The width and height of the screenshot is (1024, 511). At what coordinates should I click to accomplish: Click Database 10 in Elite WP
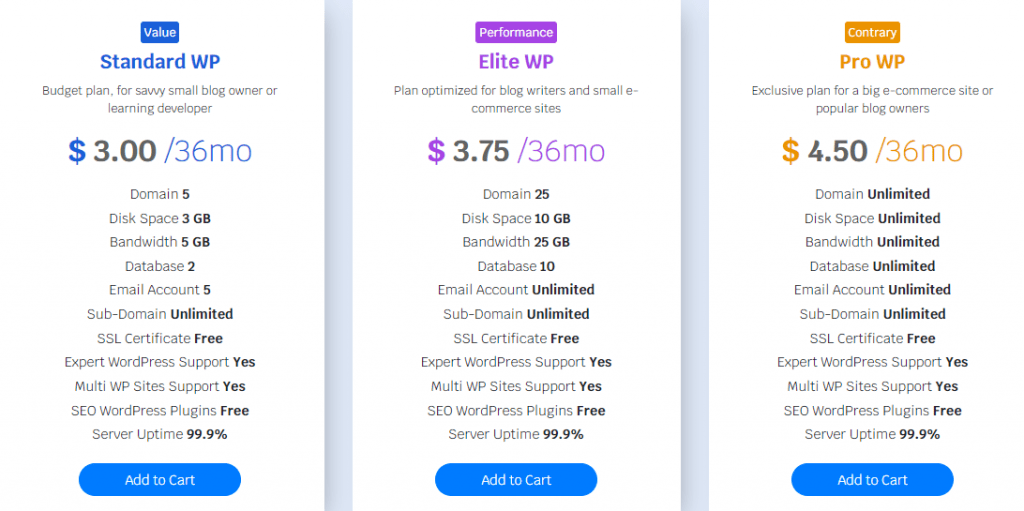(x=516, y=266)
